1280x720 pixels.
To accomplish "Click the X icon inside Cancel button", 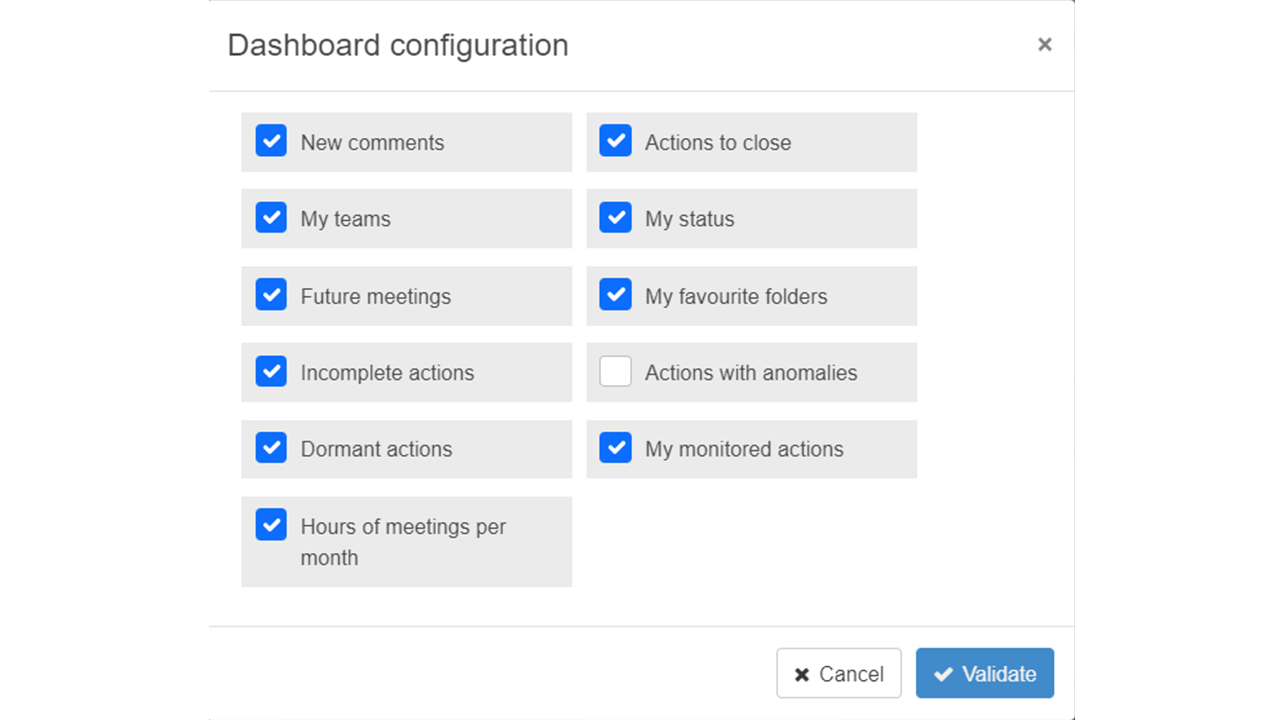I will [x=802, y=675].
